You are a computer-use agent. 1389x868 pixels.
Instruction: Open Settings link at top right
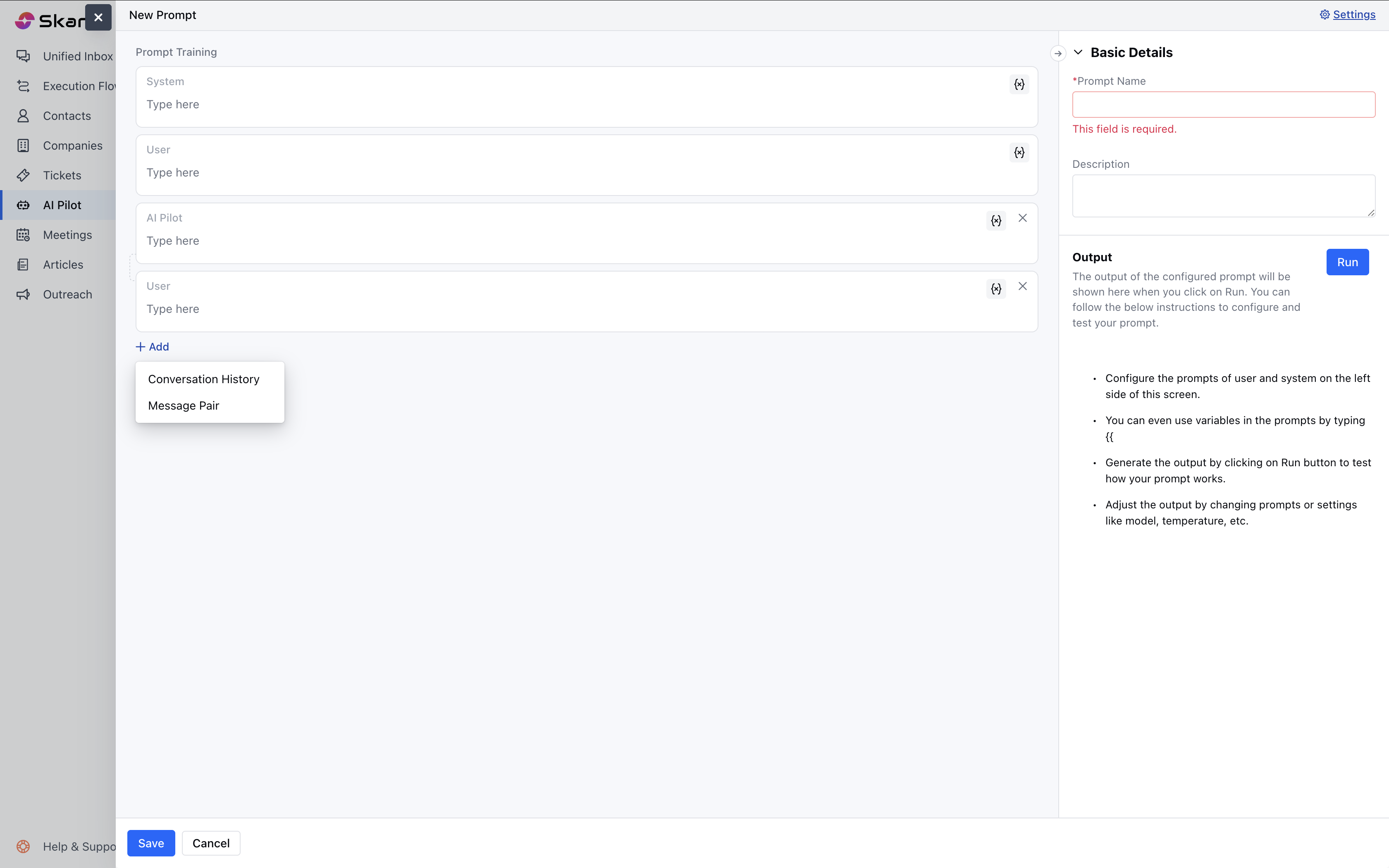coord(1353,15)
